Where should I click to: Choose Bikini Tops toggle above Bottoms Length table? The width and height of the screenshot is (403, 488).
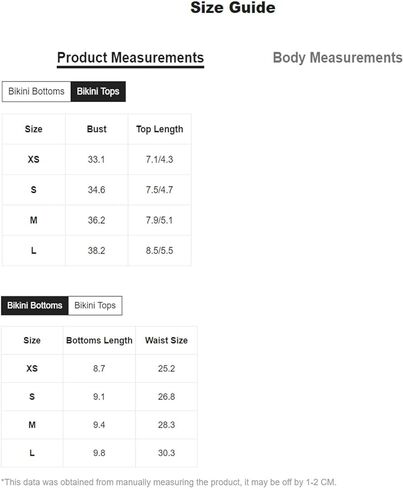(95, 305)
